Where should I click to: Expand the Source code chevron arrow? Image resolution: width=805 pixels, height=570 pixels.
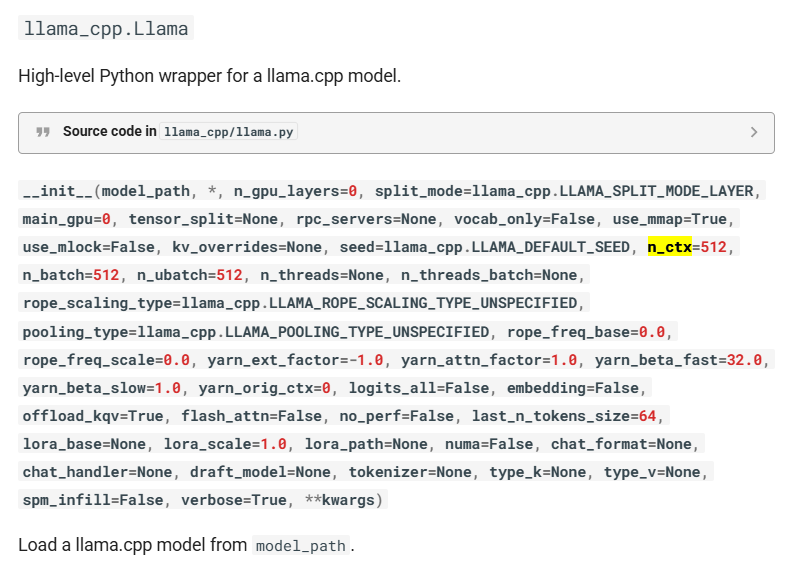pyautogui.click(x=753, y=132)
